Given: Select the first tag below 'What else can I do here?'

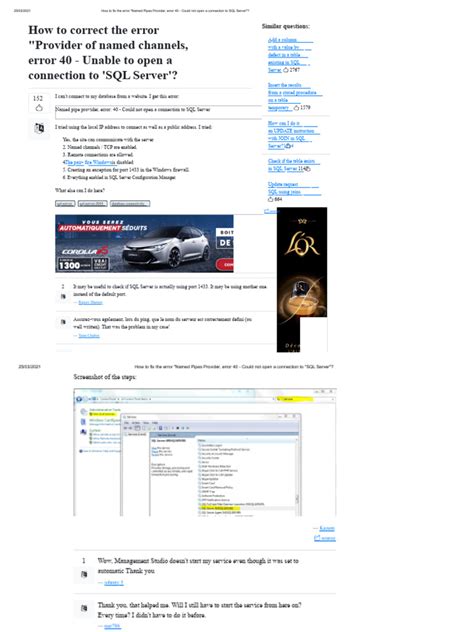Looking at the screenshot, I should 65,204.
